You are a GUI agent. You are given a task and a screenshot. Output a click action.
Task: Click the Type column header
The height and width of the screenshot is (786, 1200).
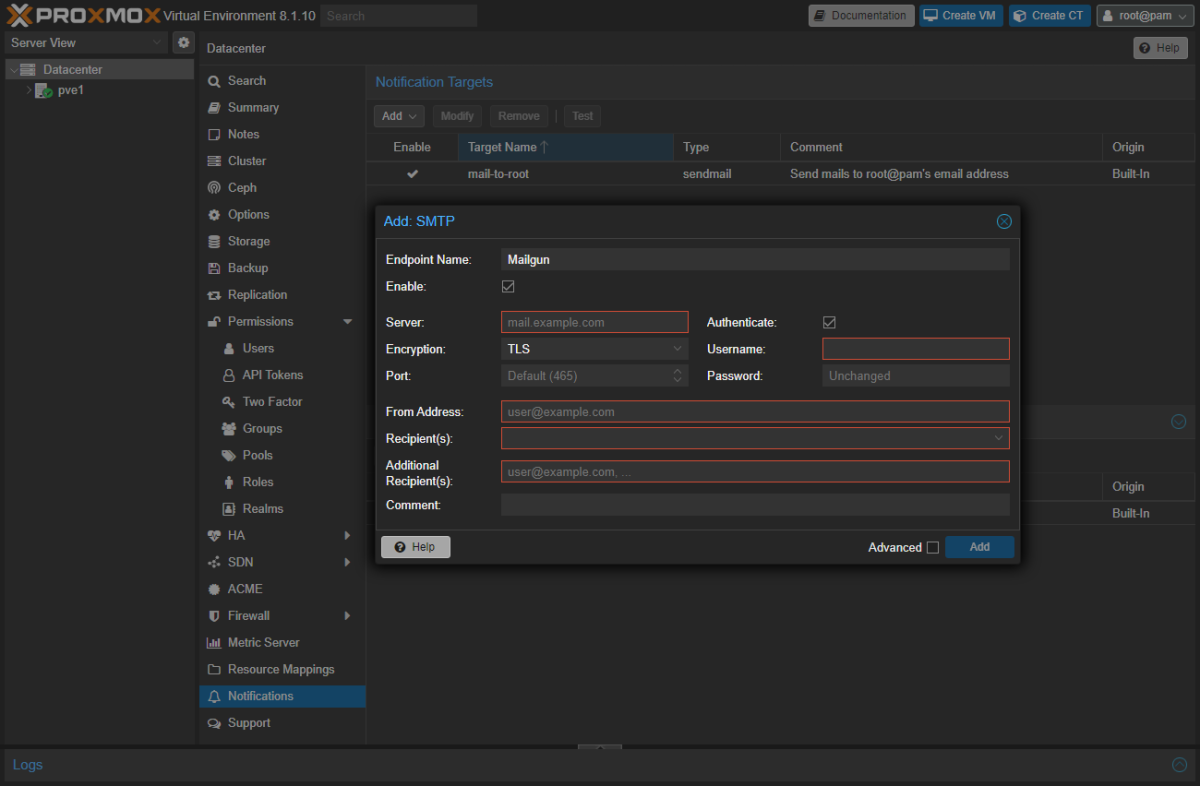727,147
